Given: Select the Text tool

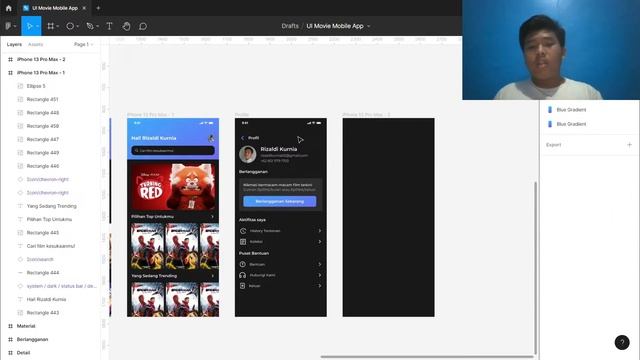Looking at the screenshot, I should [109, 26].
